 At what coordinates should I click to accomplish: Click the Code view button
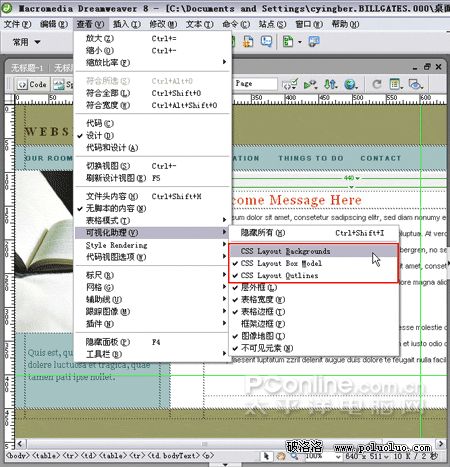pos(32,84)
